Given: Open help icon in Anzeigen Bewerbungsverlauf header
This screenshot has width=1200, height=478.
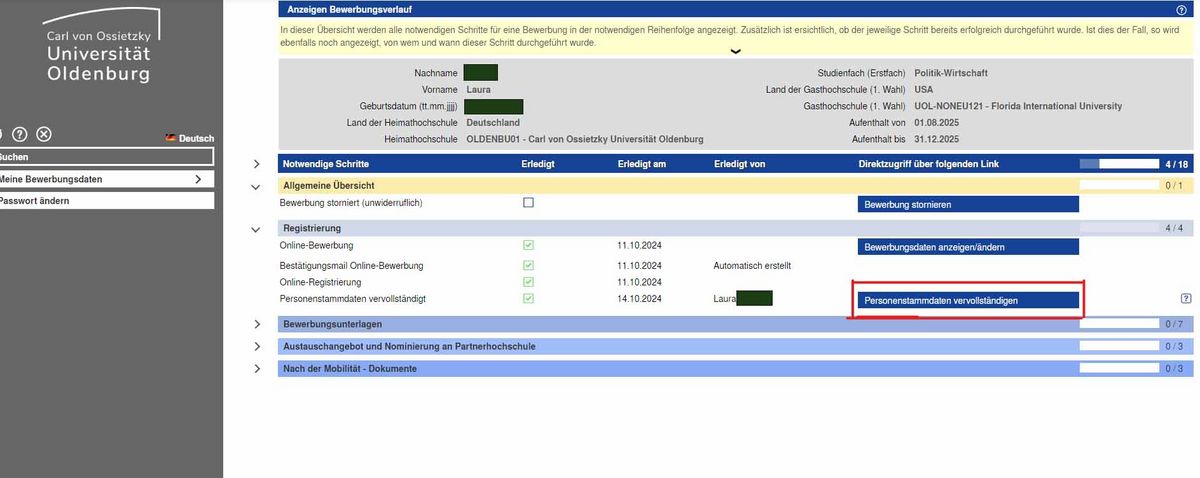Looking at the screenshot, I should coord(1181,9).
